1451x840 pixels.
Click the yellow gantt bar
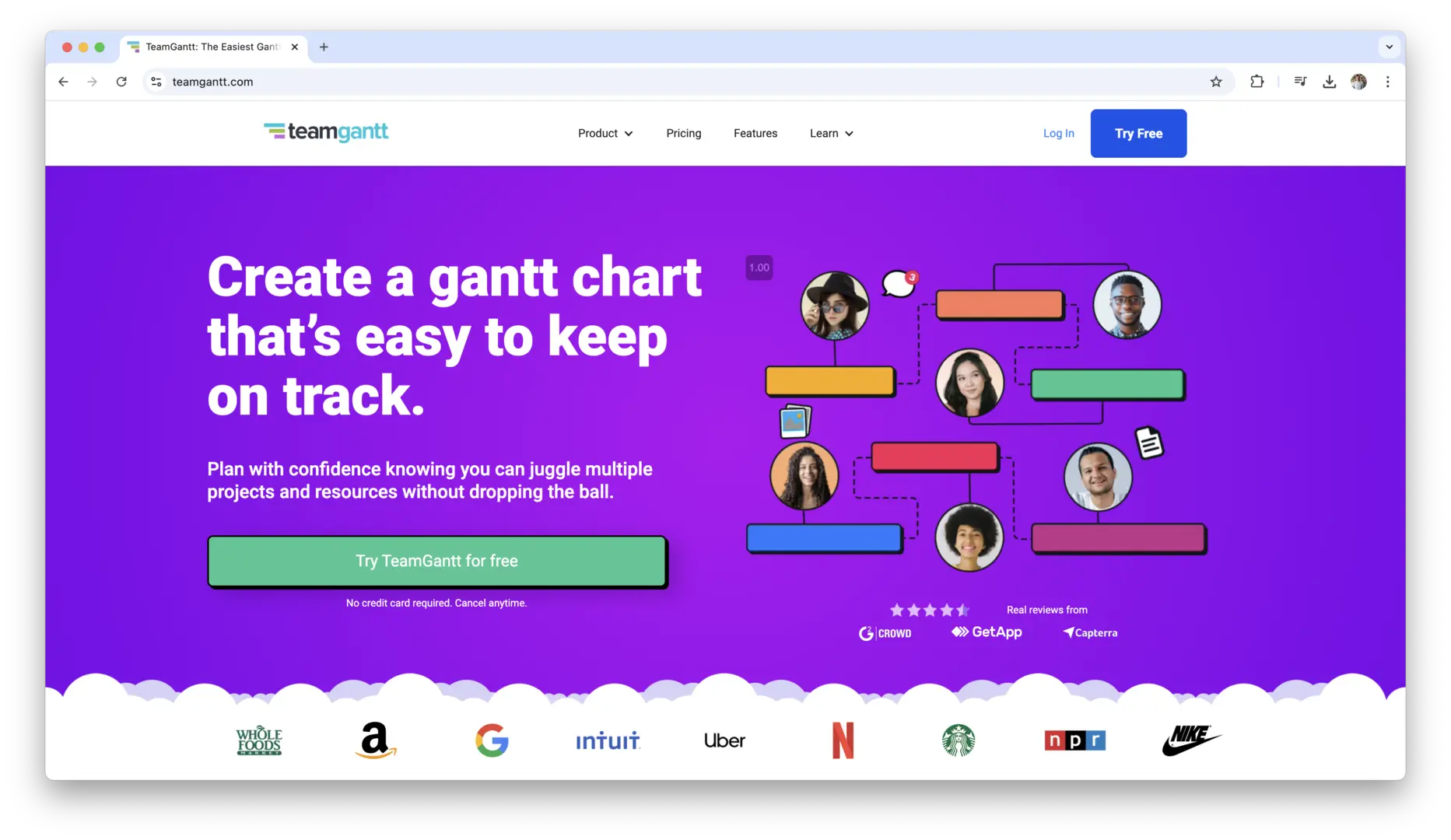click(830, 381)
